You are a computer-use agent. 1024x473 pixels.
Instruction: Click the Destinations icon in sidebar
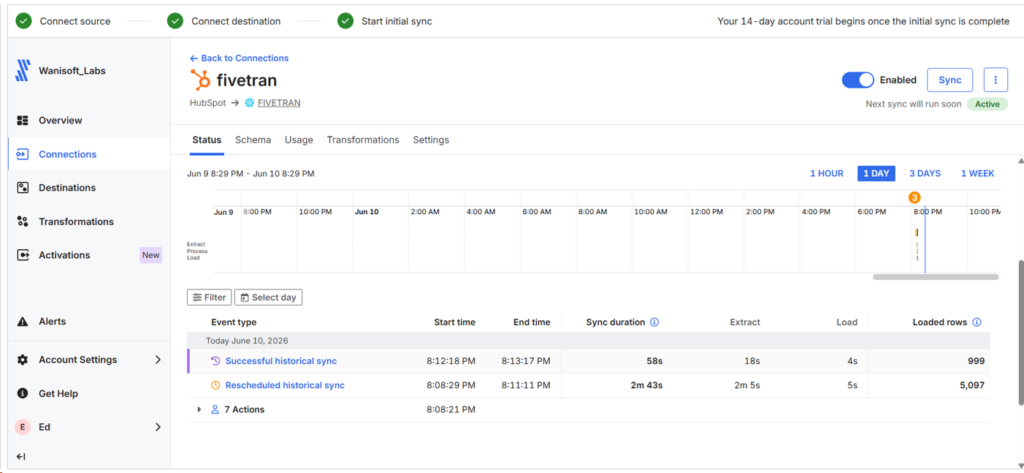coord(23,188)
